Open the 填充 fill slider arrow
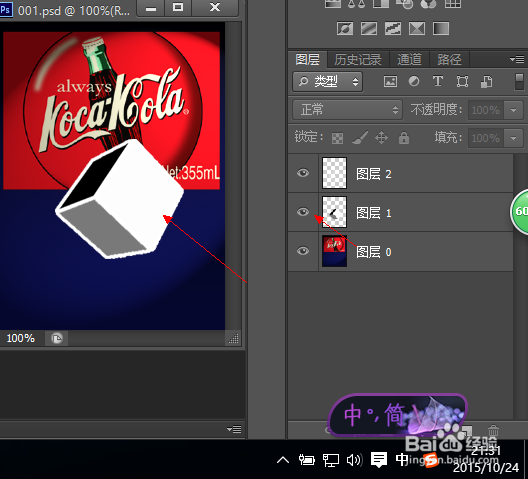The image size is (528, 479). (x=513, y=138)
